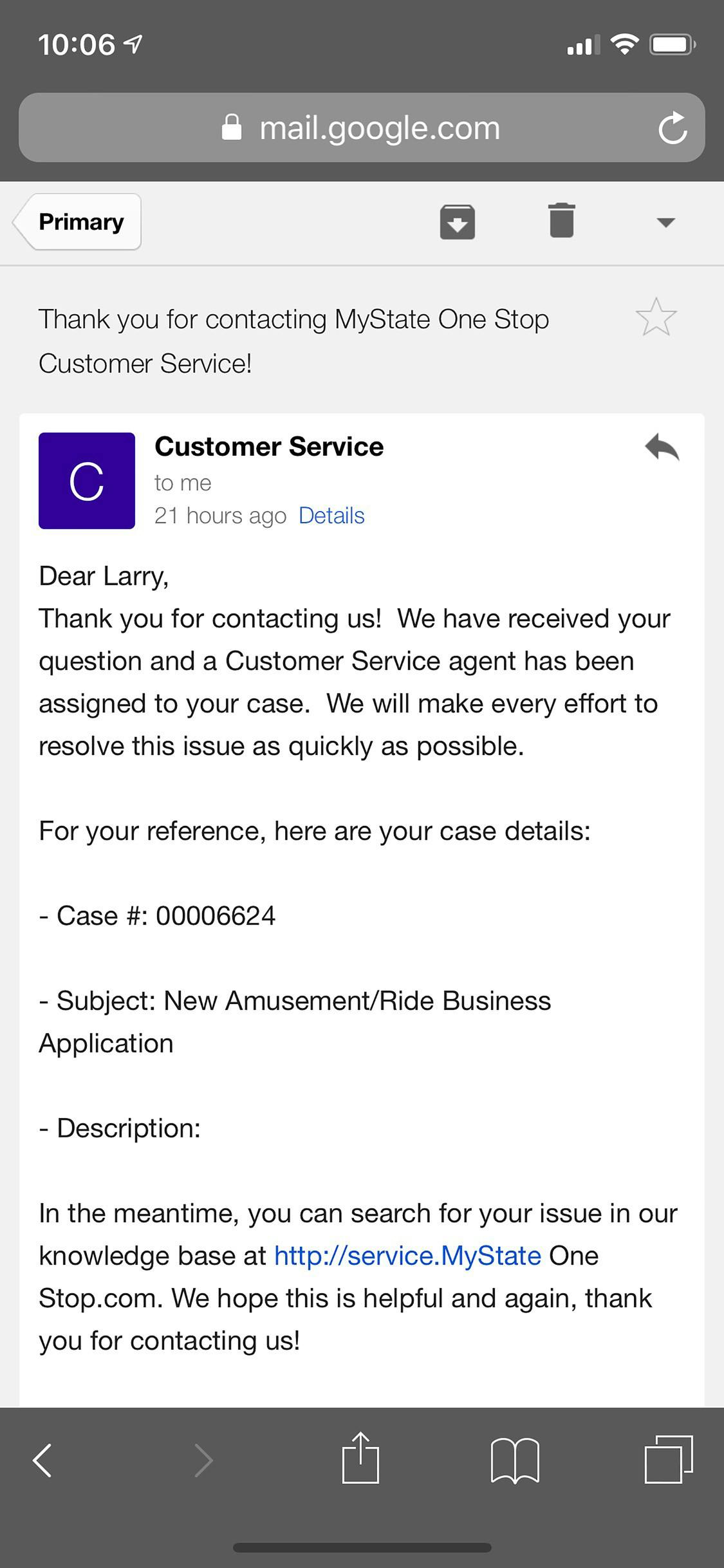Archive this email with the archive icon
Image resolution: width=724 pixels, height=1568 pixels.
tap(457, 222)
